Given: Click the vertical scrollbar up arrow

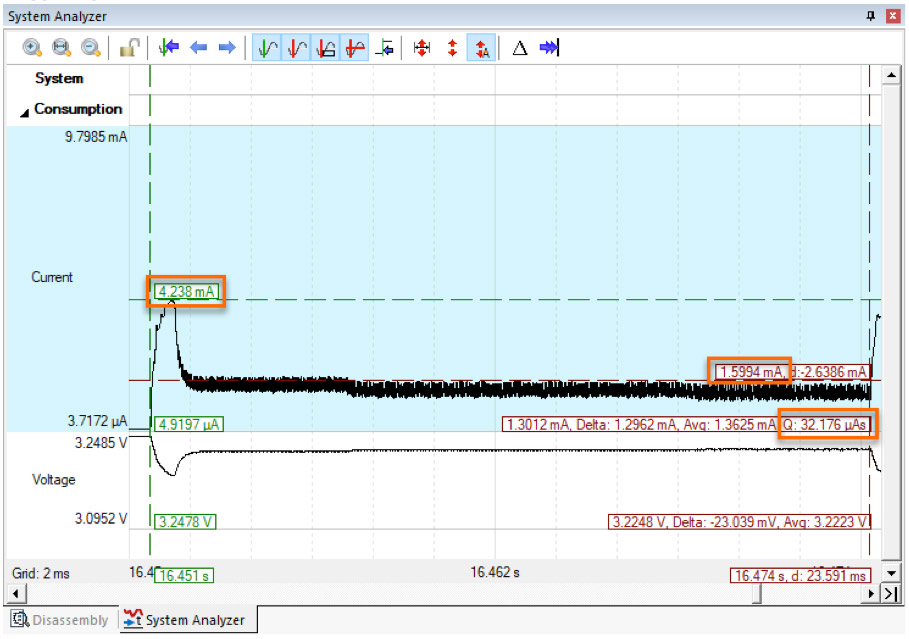Looking at the screenshot, I should point(890,75).
